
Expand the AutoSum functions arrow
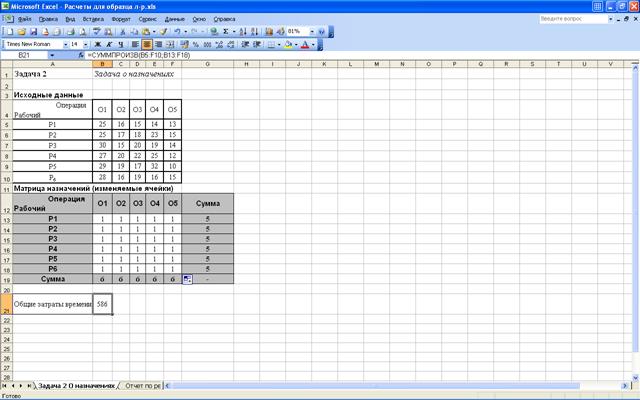(234, 31)
